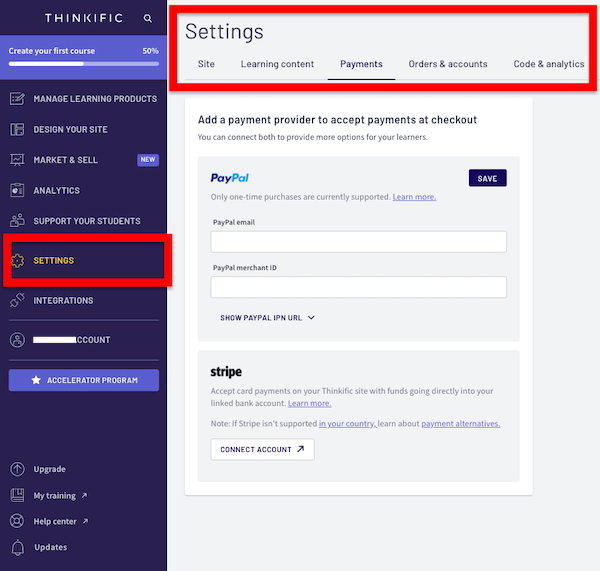Open PayPal Learn more link

click(414, 197)
